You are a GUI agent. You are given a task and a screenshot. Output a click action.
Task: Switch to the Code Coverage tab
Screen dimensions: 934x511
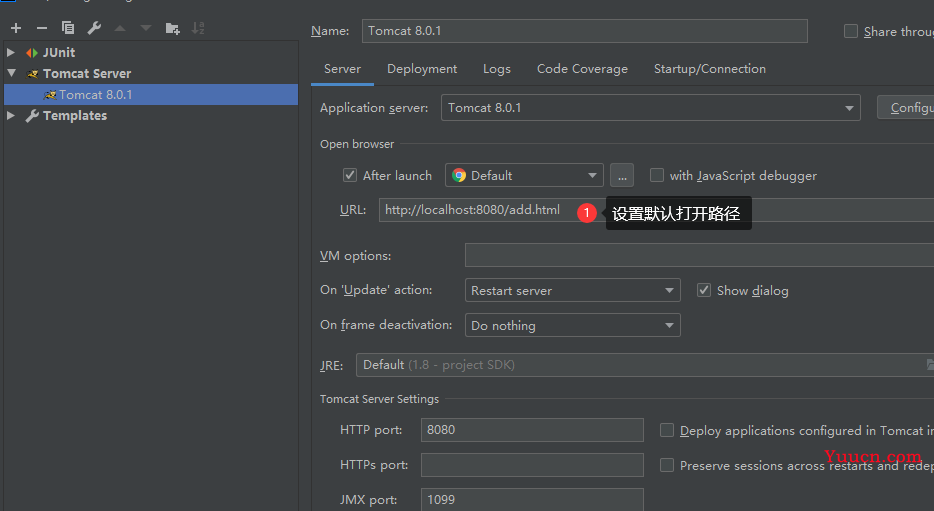pos(582,69)
